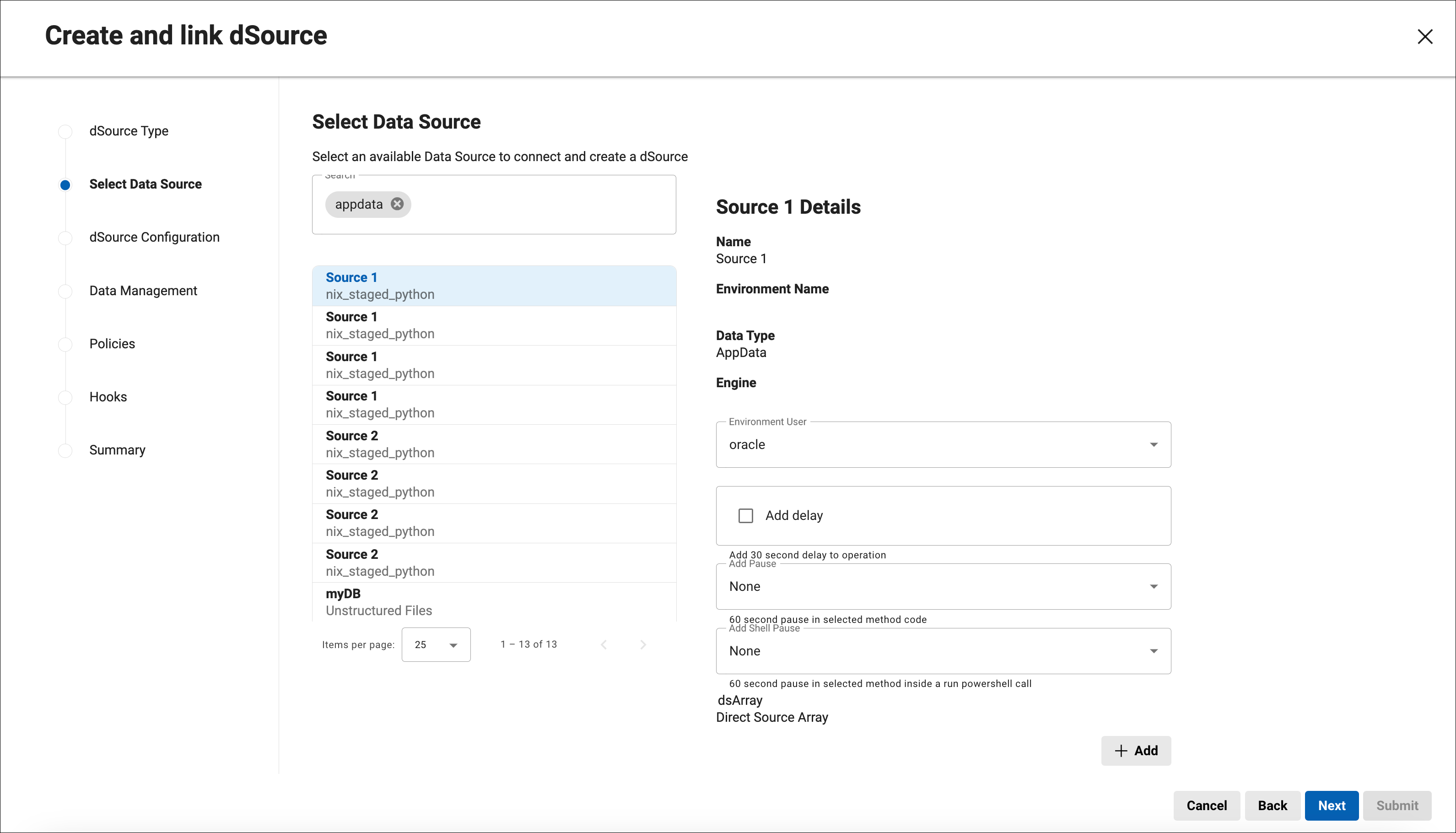Viewport: 1456px width, 833px height.
Task: Change items per page from 25
Action: [435, 644]
